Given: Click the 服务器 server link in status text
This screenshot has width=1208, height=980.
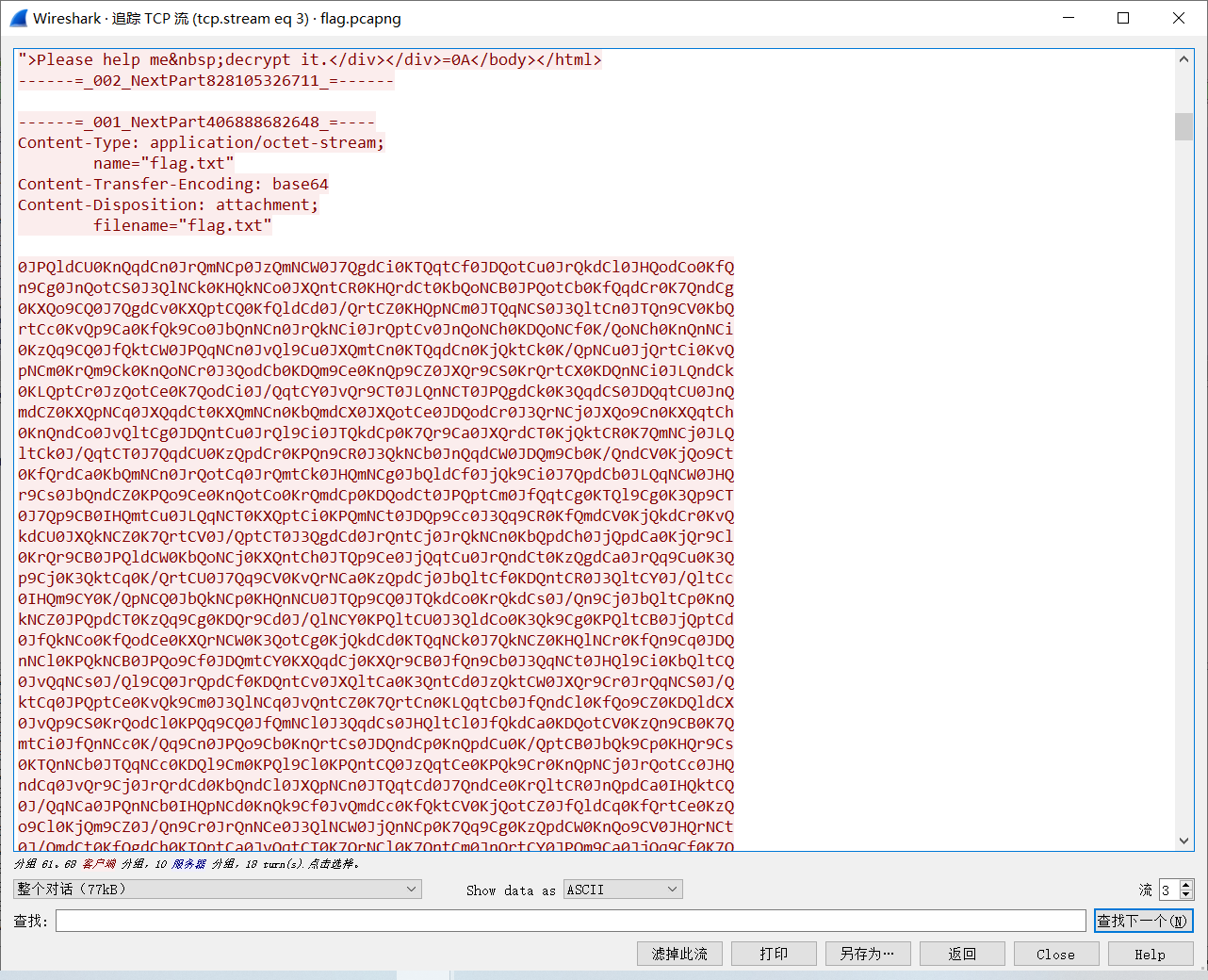Looking at the screenshot, I should pos(192,862).
